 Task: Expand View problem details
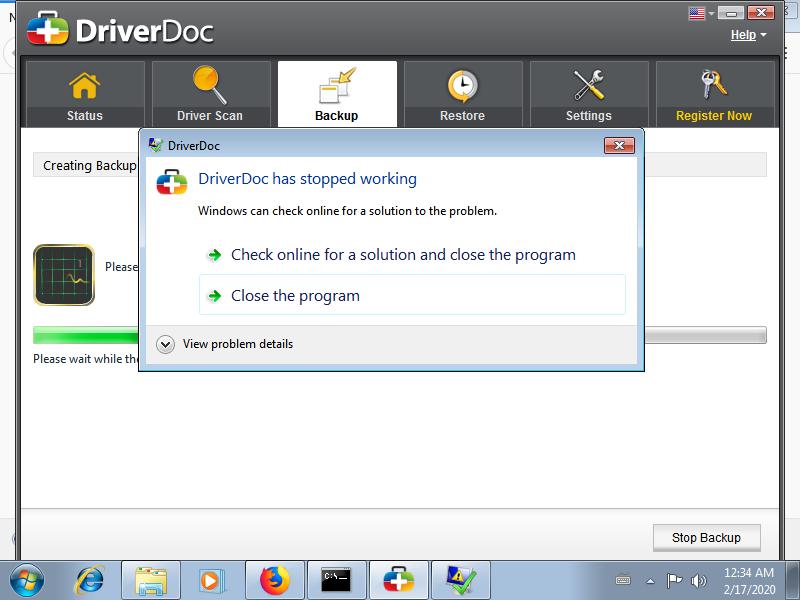225,344
